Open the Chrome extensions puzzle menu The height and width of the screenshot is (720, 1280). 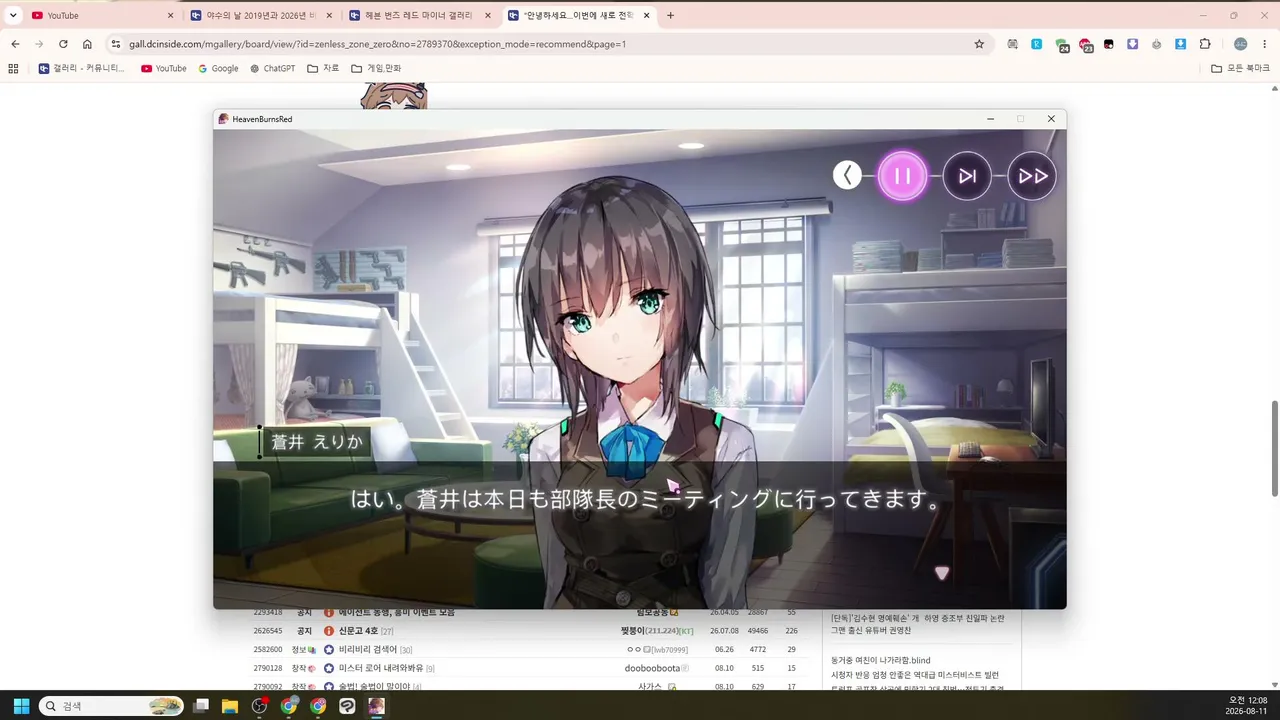pyautogui.click(x=1205, y=44)
